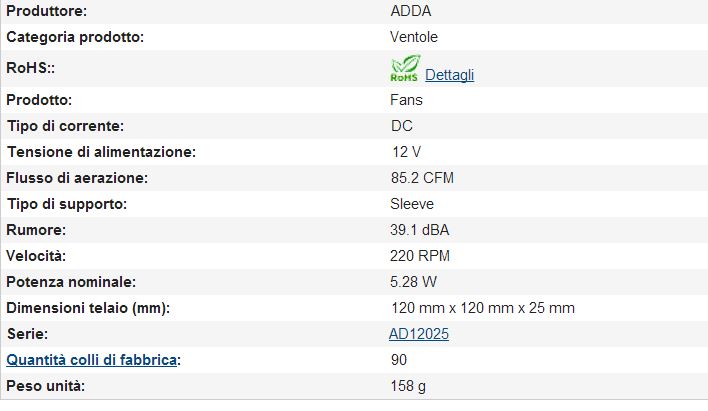Open the AD12025 series link
Image resolution: width=708 pixels, height=411 pixels.
pos(418,334)
